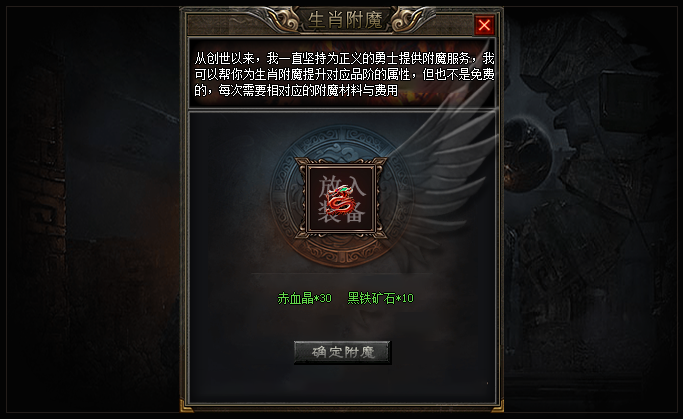Screen dimensions: 683x419
Task: Click top rim of circular emblem above slot
Action: click(x=342, y=135)
